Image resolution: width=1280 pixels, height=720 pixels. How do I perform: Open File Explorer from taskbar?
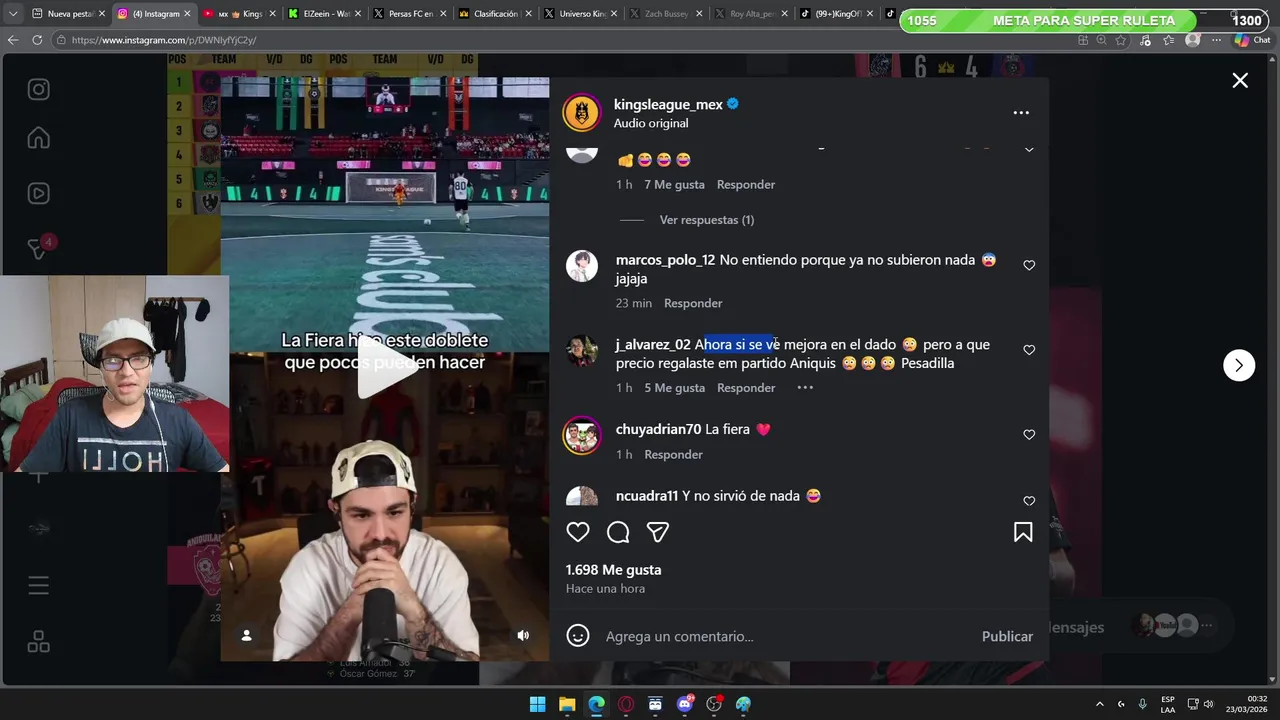point(567,704)
